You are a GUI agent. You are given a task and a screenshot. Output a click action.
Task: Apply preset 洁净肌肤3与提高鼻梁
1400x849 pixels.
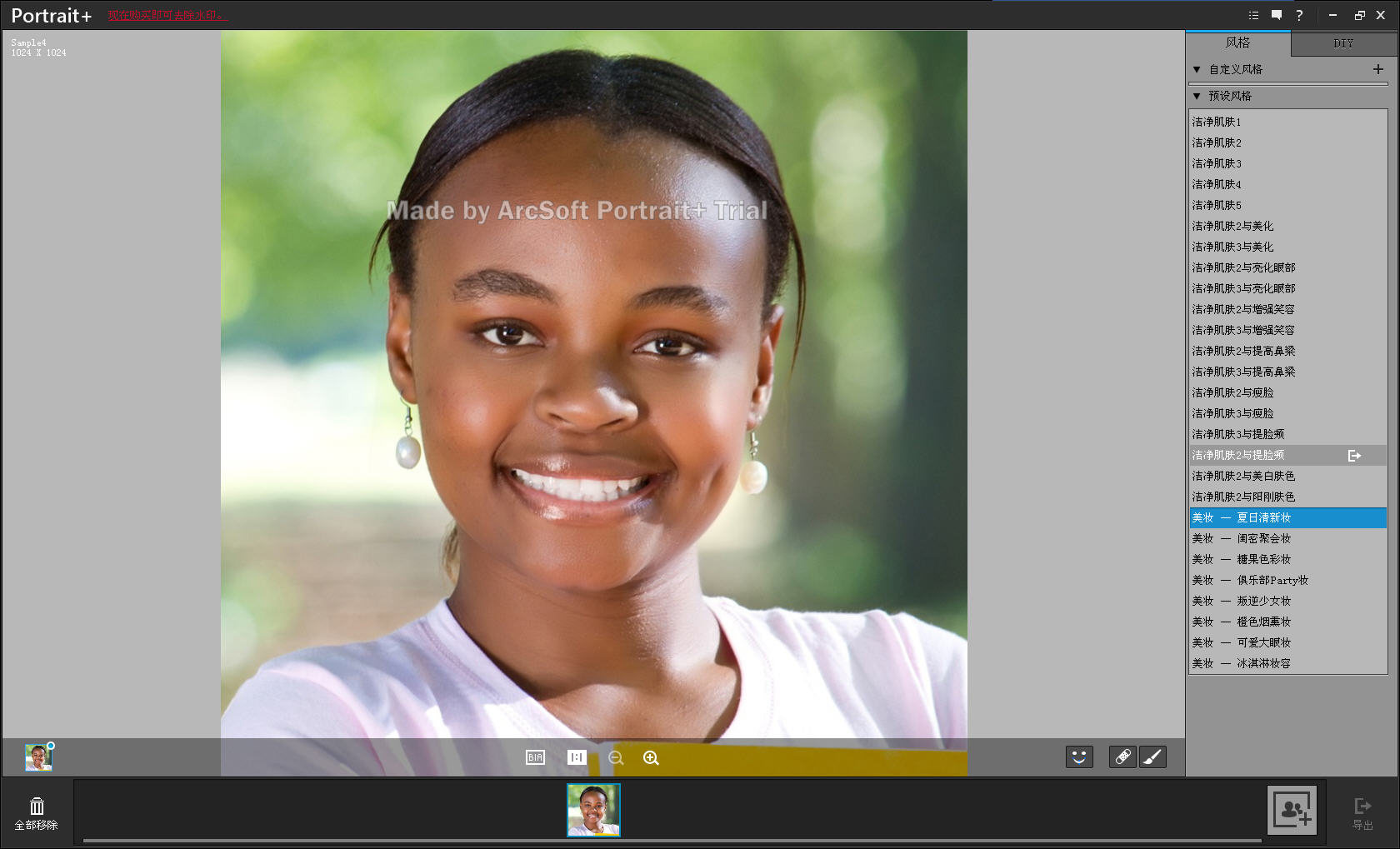(1287, 372)
